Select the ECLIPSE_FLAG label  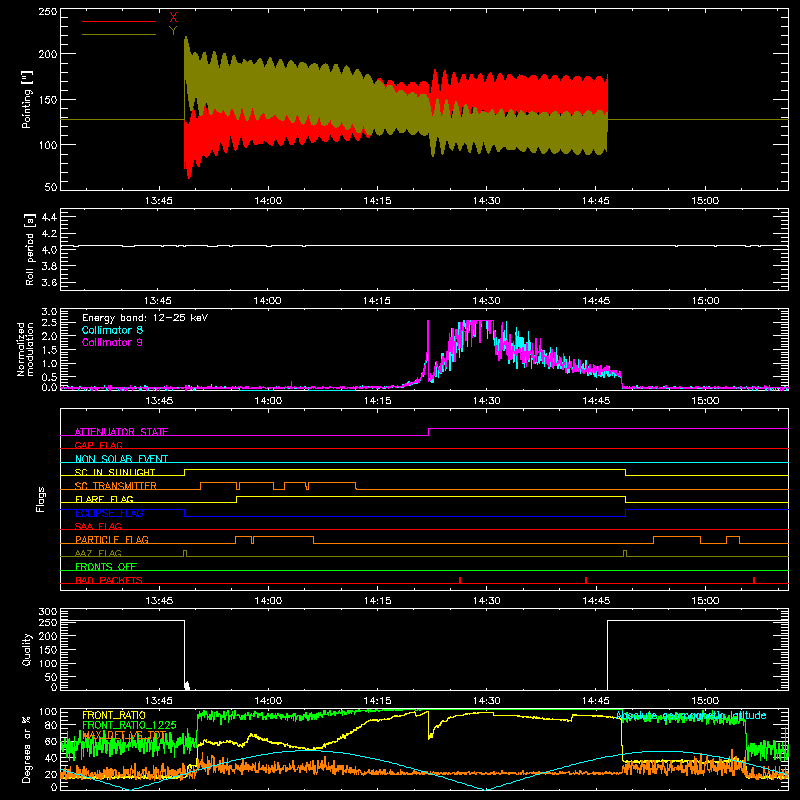click(x=109, y=513)
